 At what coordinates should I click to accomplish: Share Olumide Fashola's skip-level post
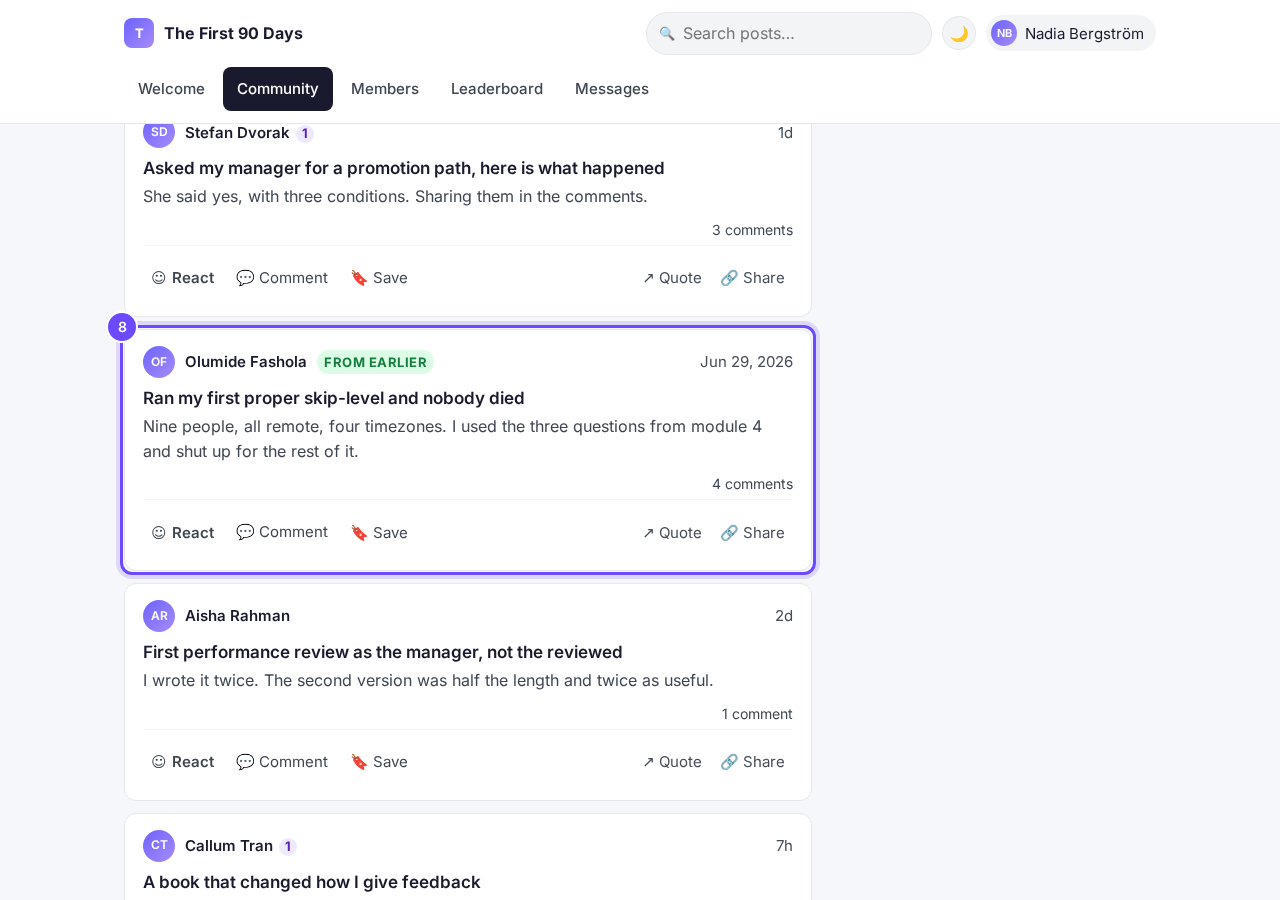(x=752, y=533)
